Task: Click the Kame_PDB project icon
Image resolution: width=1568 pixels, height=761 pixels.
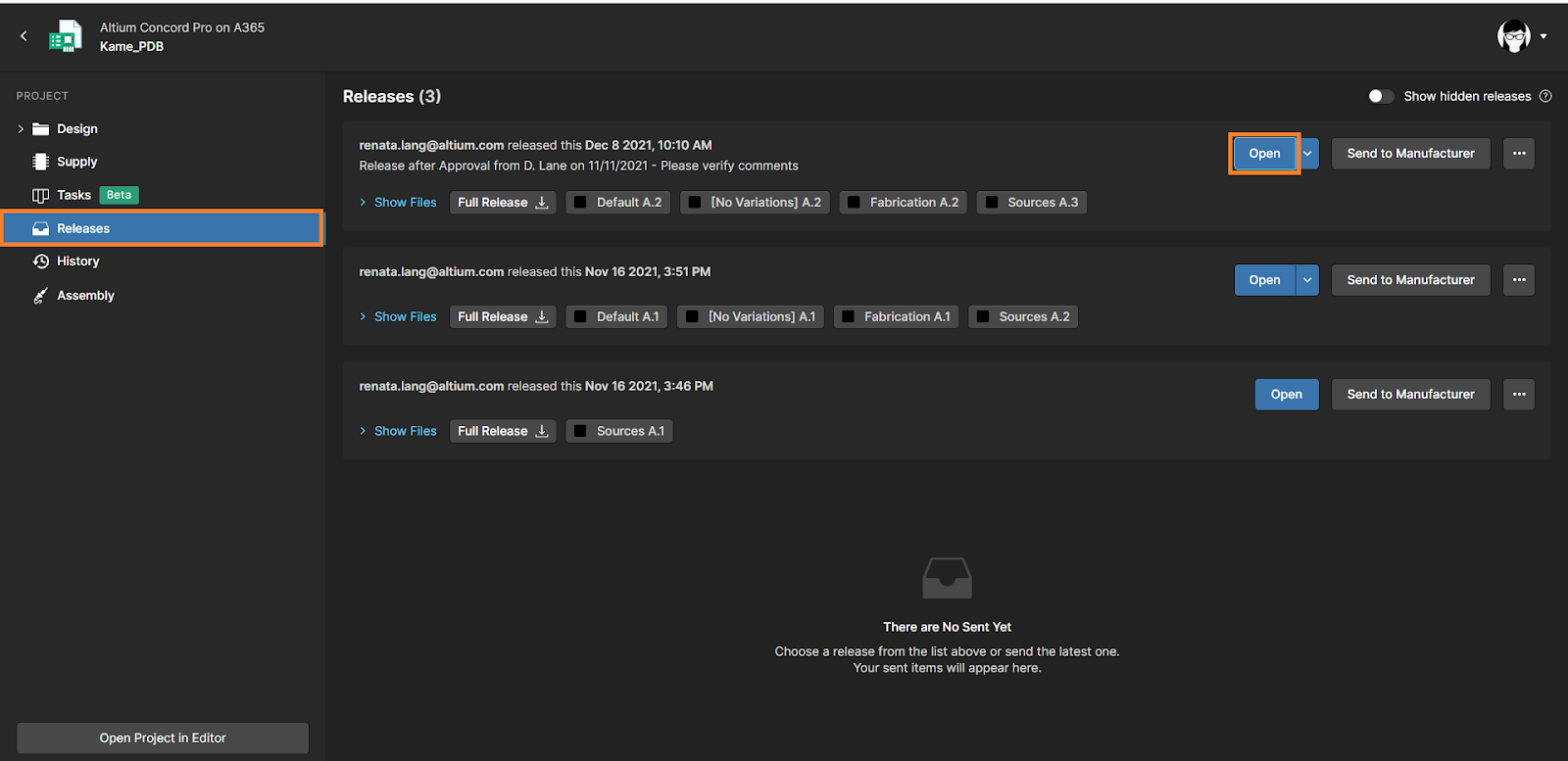Action: [66, 36]
